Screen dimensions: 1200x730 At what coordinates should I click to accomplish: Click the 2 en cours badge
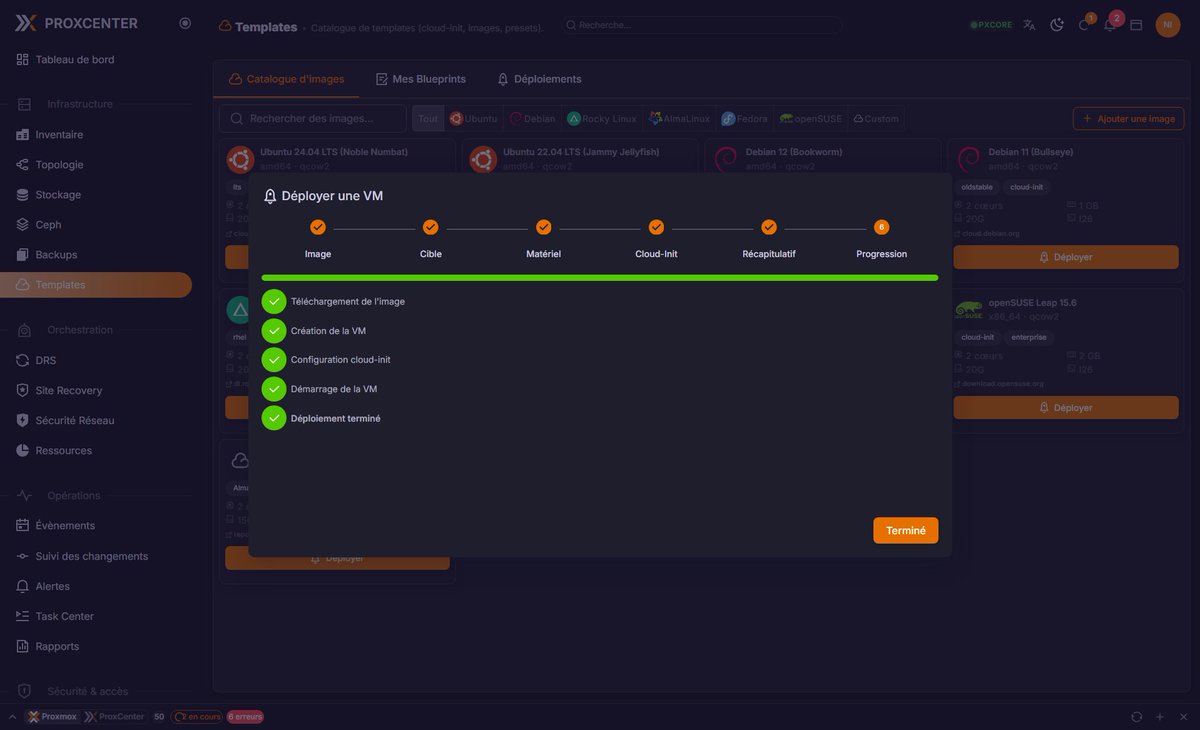coord(196,717)
